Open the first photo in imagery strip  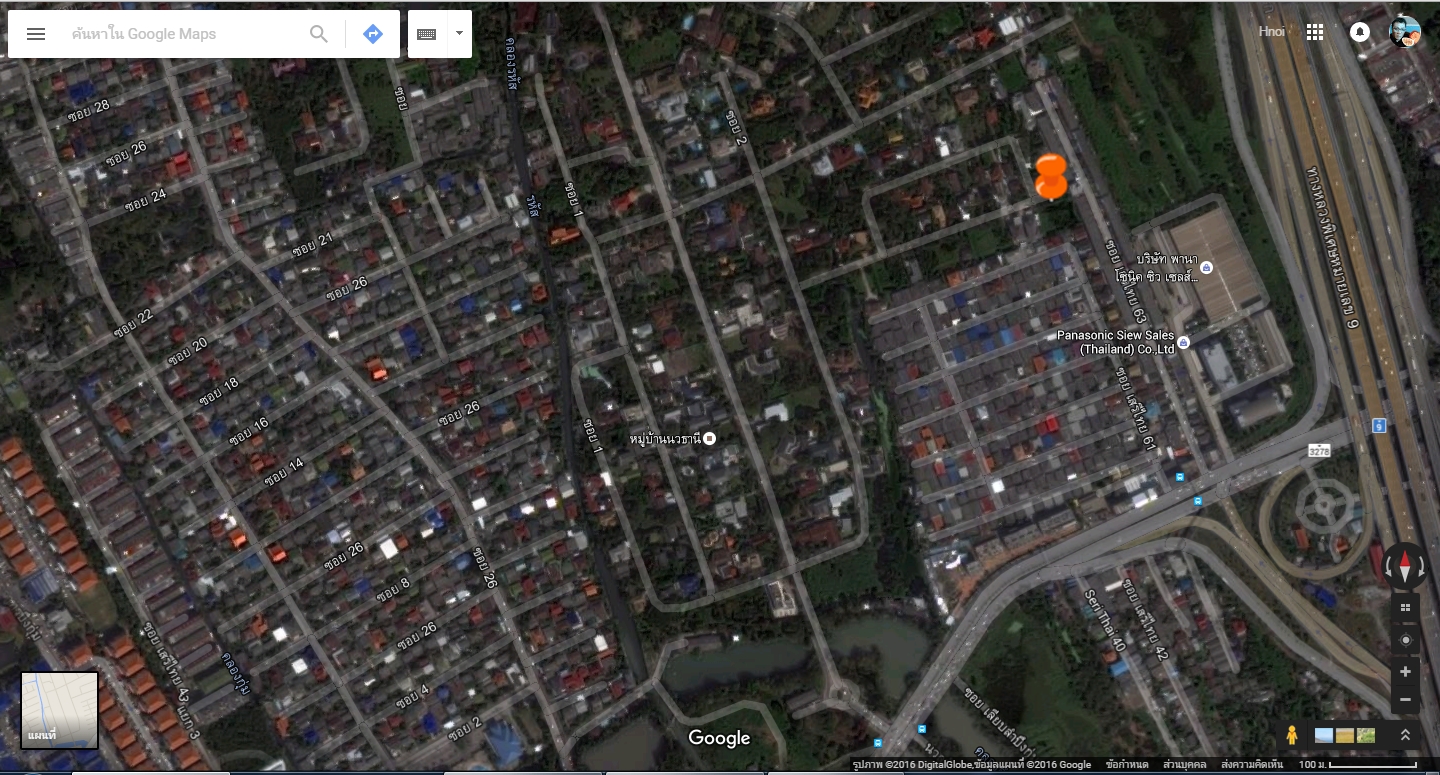(x=1324, y=735)
